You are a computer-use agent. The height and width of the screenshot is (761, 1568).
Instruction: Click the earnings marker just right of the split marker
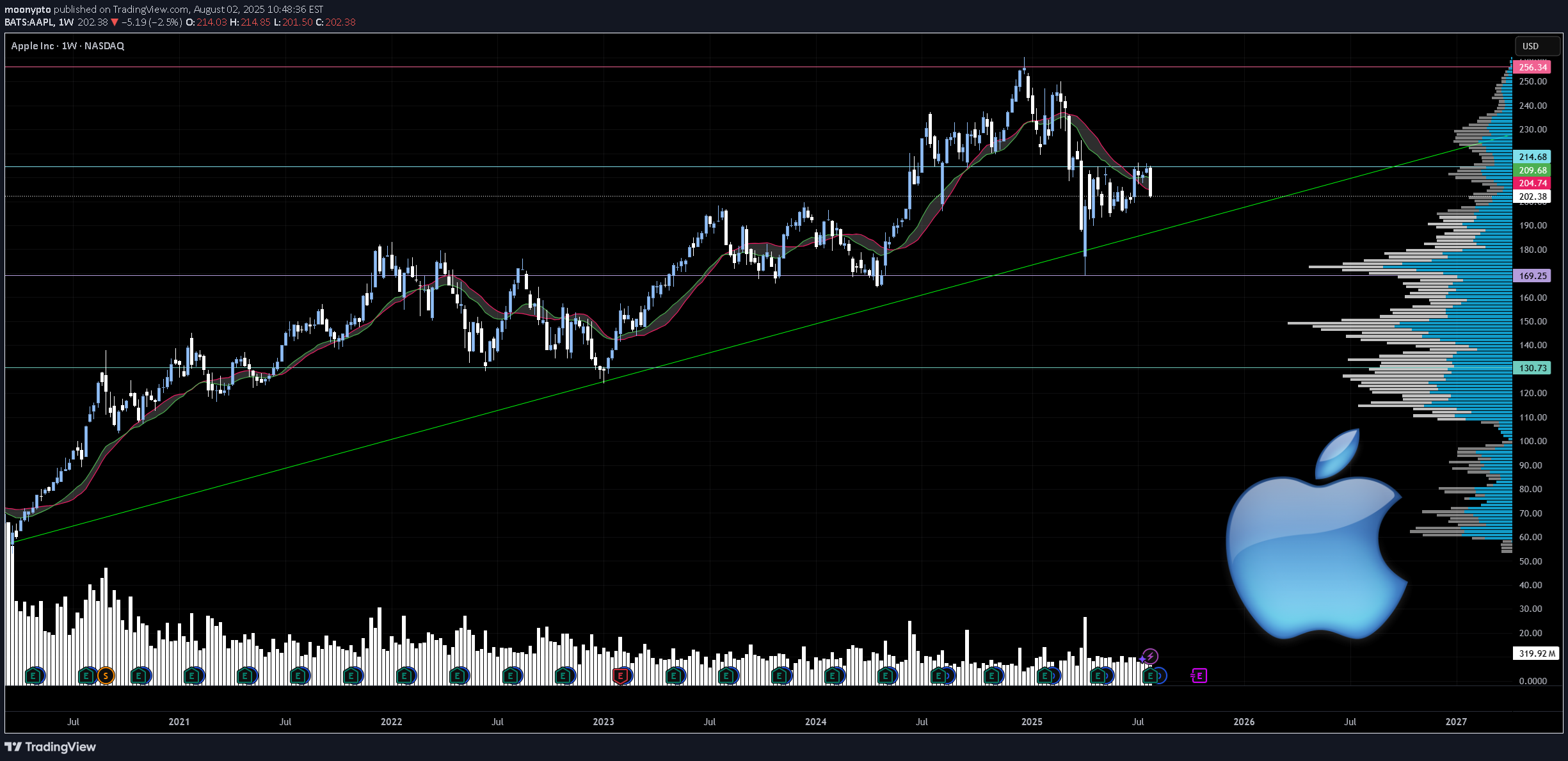(x=140, y=676)
